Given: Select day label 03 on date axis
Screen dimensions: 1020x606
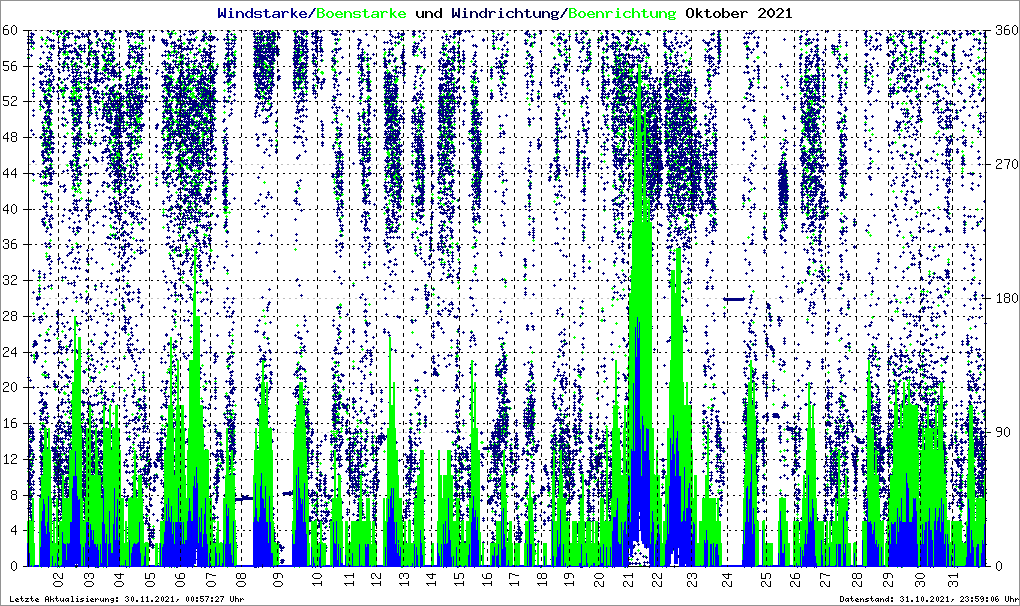Looking at the screenshot, I should click(88, 577).
